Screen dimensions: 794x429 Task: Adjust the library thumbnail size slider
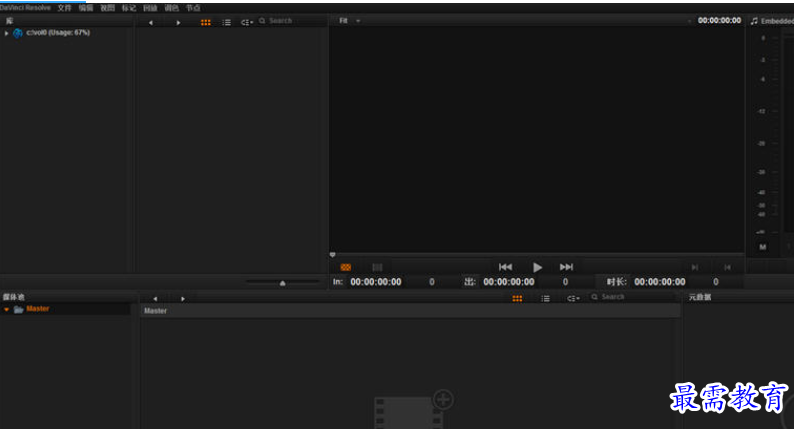tap(283, 283)
